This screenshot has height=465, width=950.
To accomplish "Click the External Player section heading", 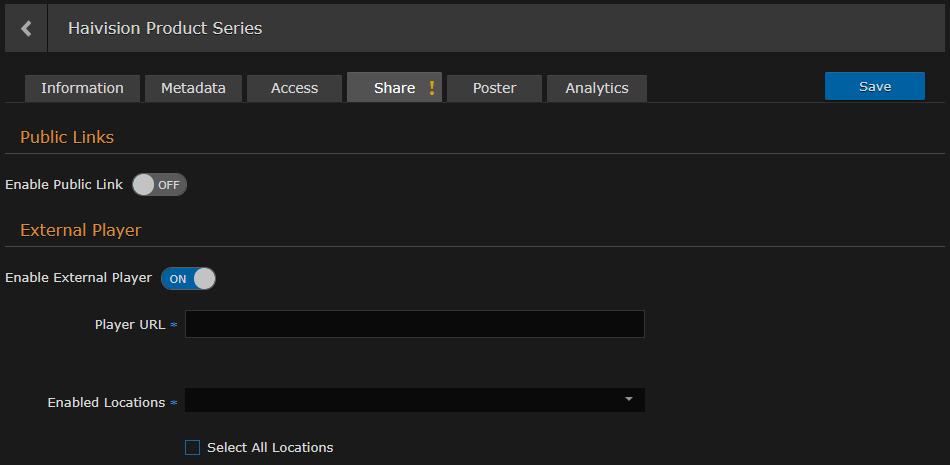I will 81,230.
